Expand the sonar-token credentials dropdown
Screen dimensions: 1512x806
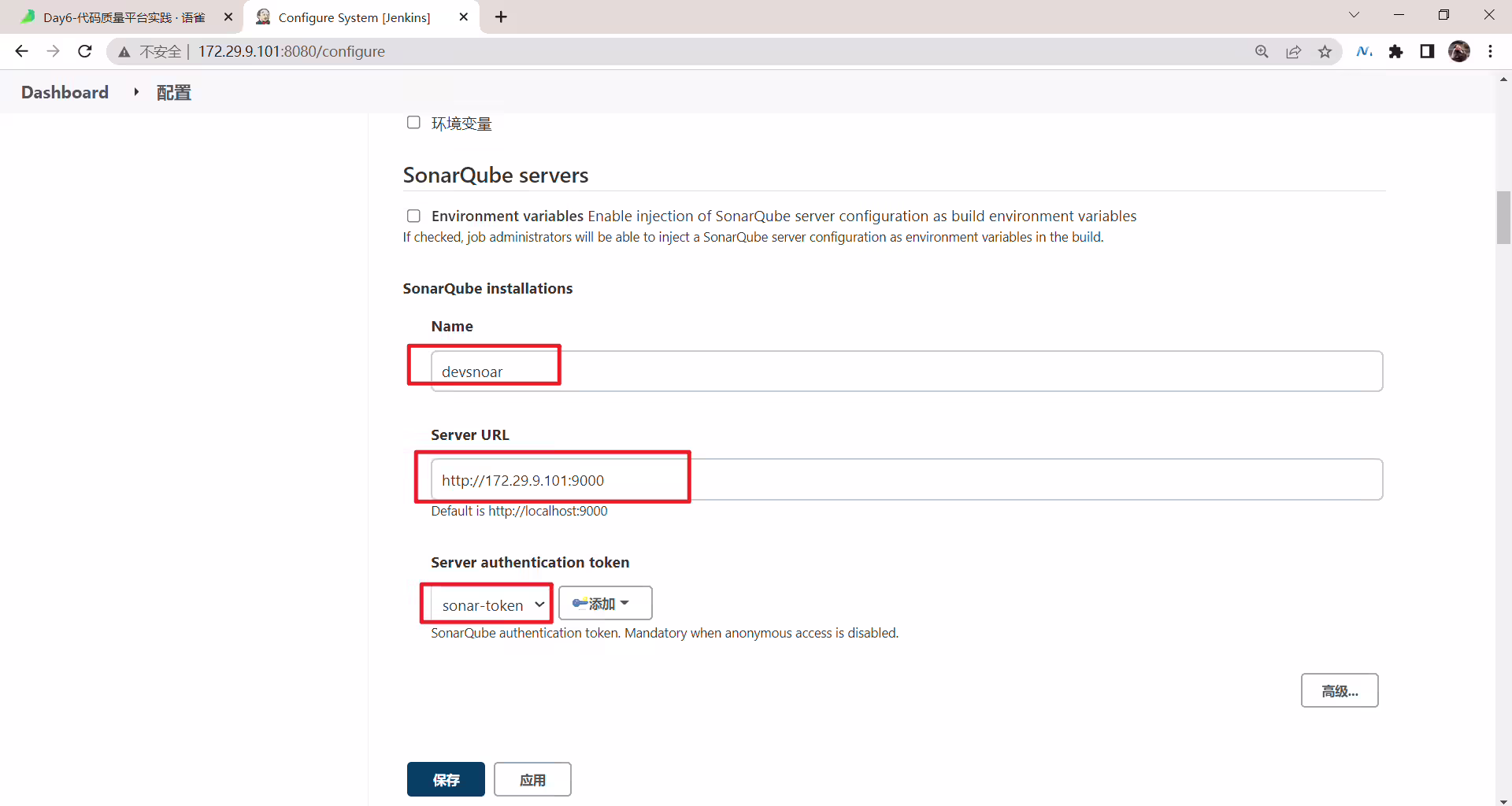tap(490, 604)
